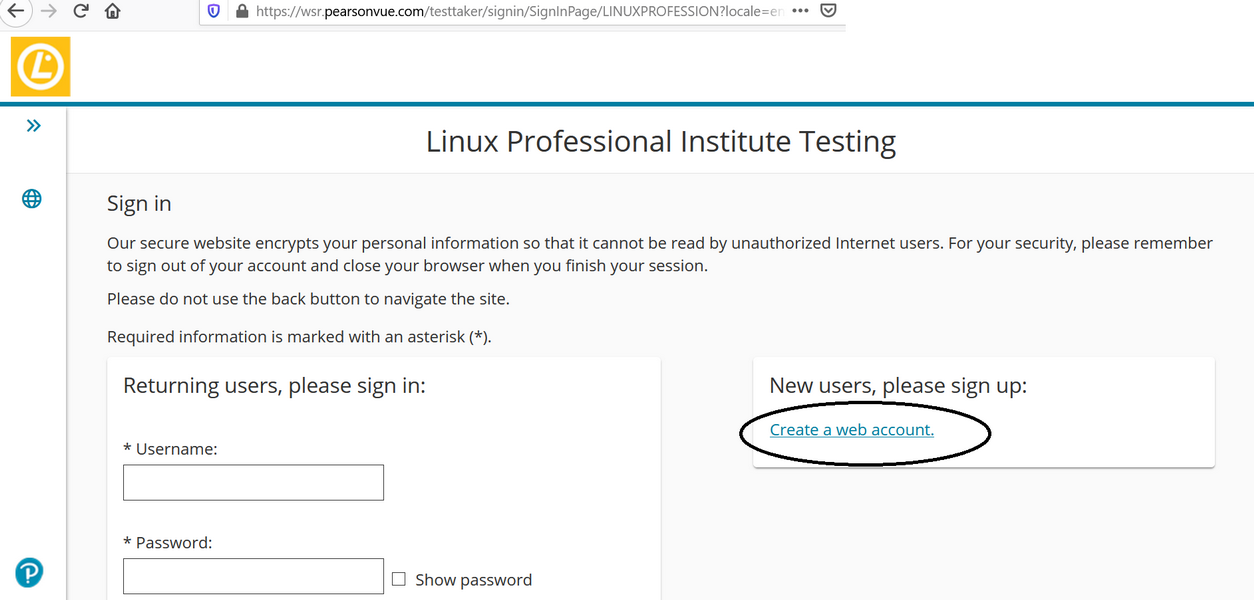Focus the Password input field
1254x600 pixels.
tap(253, 576)
